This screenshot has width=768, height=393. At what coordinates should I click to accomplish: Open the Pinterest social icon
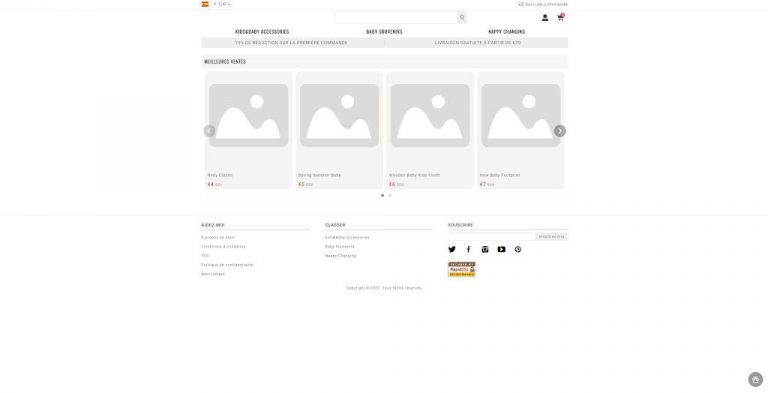(518, 249)
